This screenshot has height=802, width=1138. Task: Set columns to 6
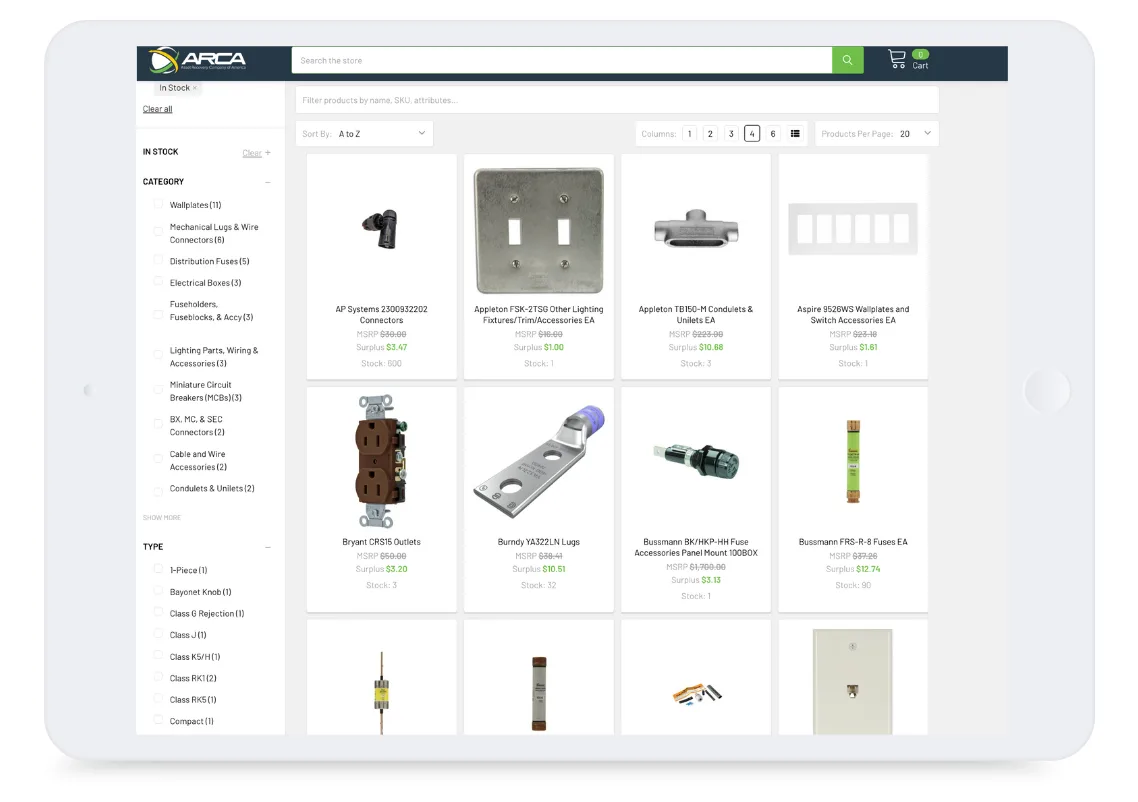coord(773,134)
